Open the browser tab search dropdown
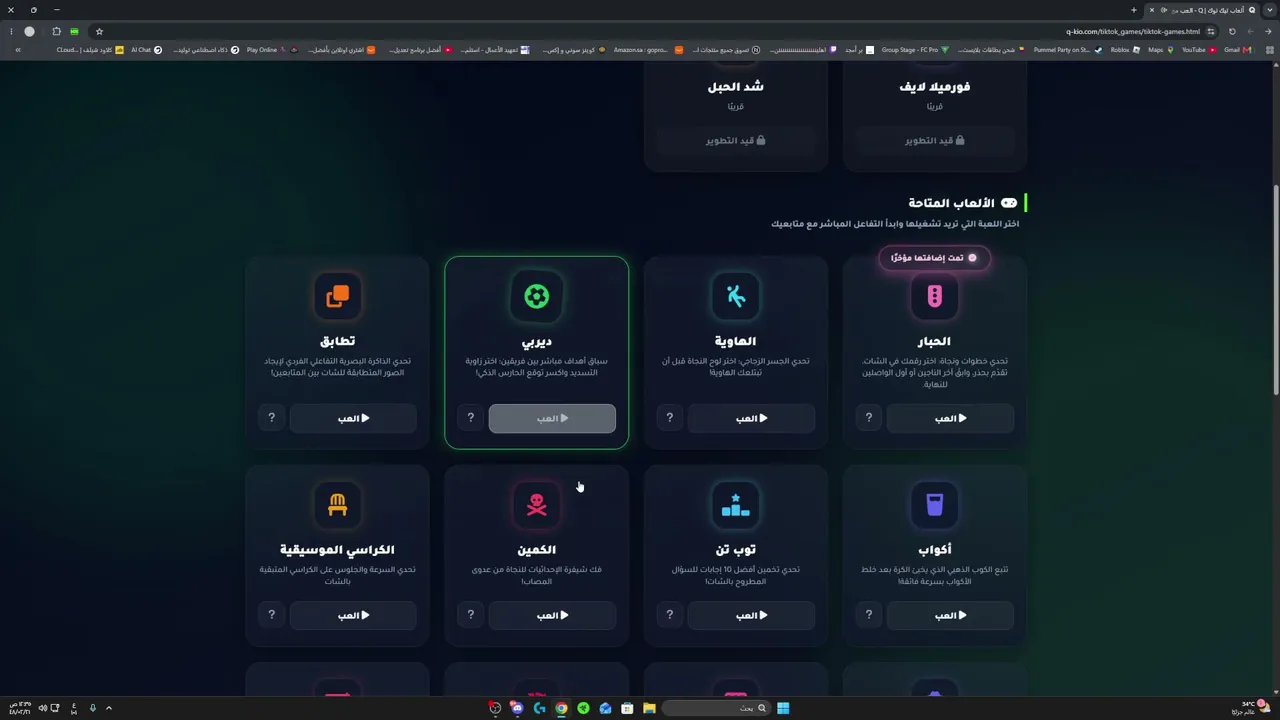This screenshot has width=1280, height=720. (x=1270, y=10)
